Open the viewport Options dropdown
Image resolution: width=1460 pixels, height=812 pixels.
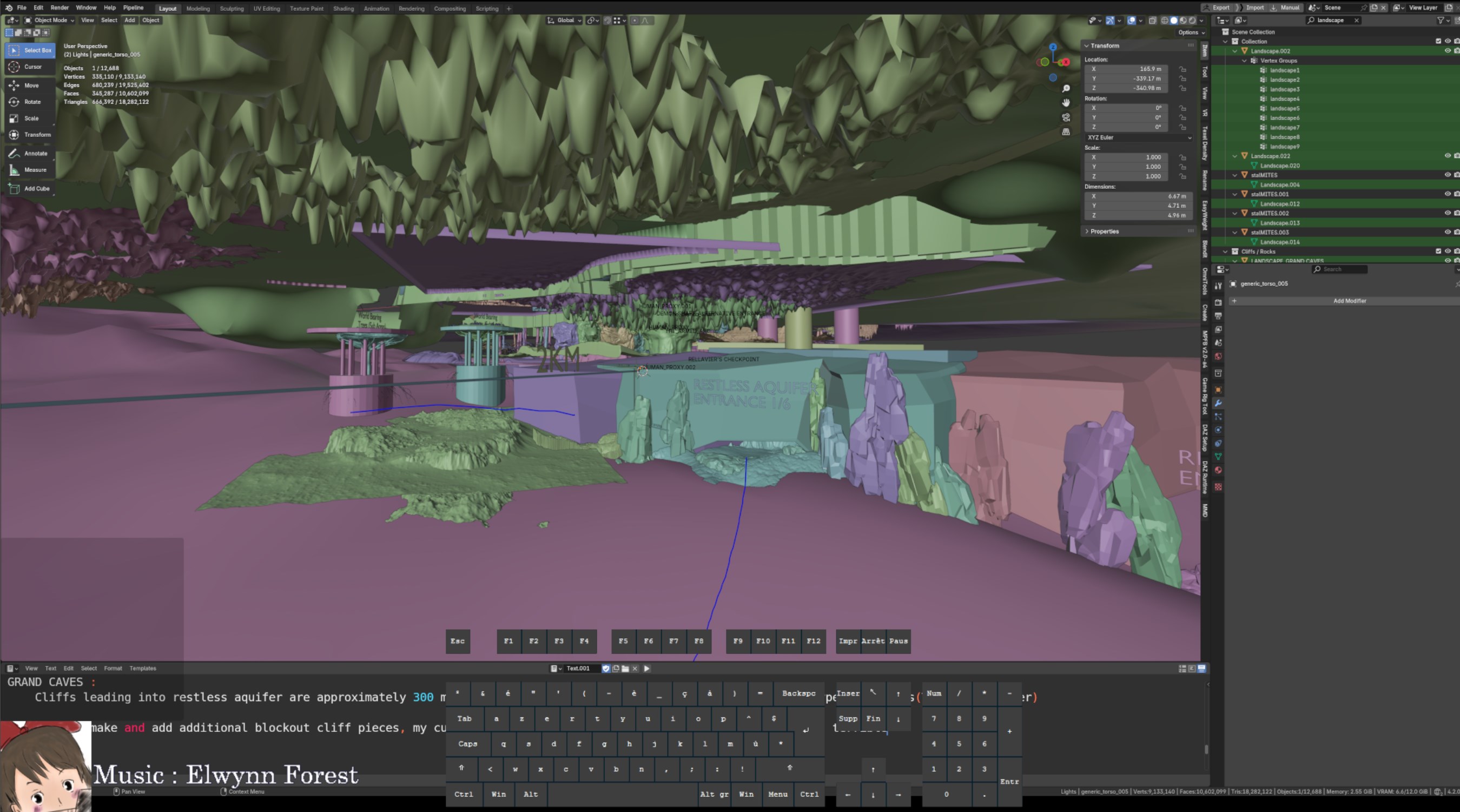click(x=1191, y=33)
